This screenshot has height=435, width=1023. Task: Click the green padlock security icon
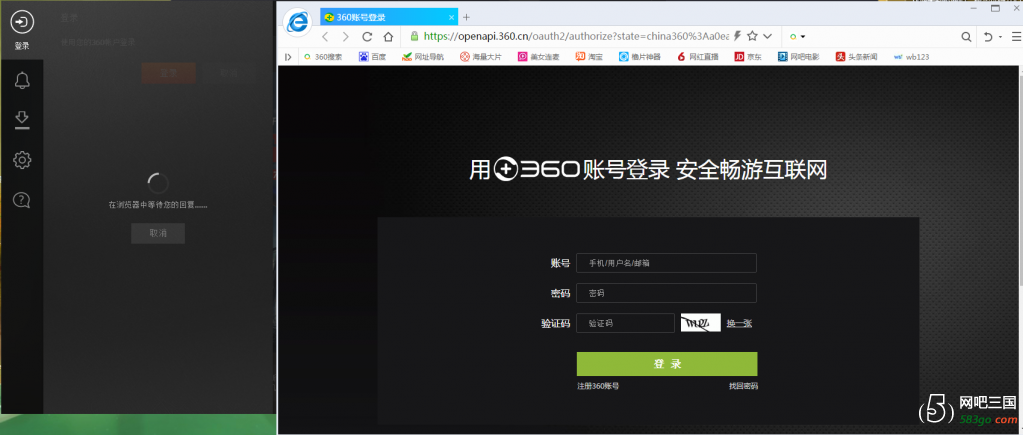coord(414,36)
